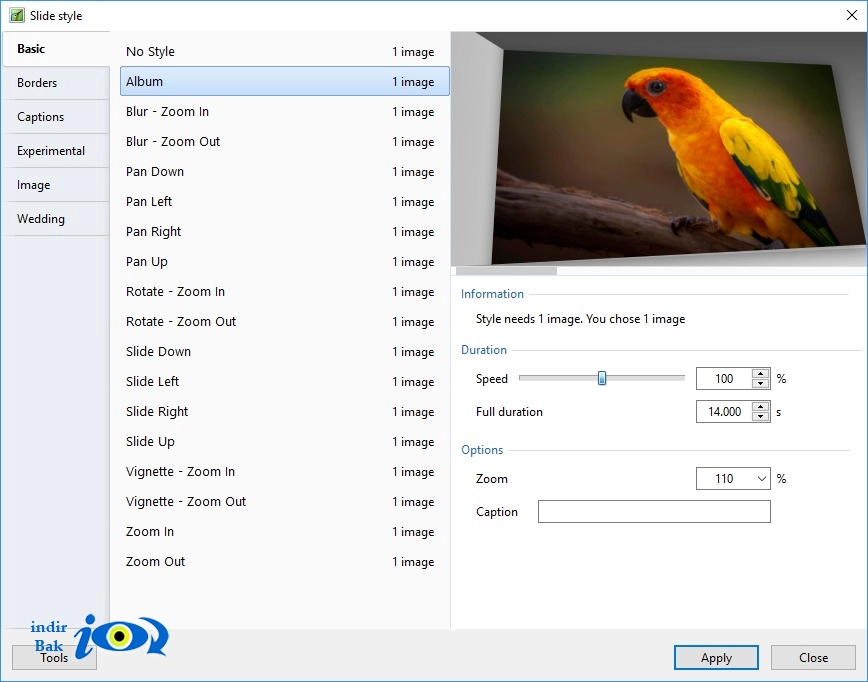The height and width of the screenshot is (682, 868).
Task: Close the Slide style dialog window
Action: click(x=852, y=15)
